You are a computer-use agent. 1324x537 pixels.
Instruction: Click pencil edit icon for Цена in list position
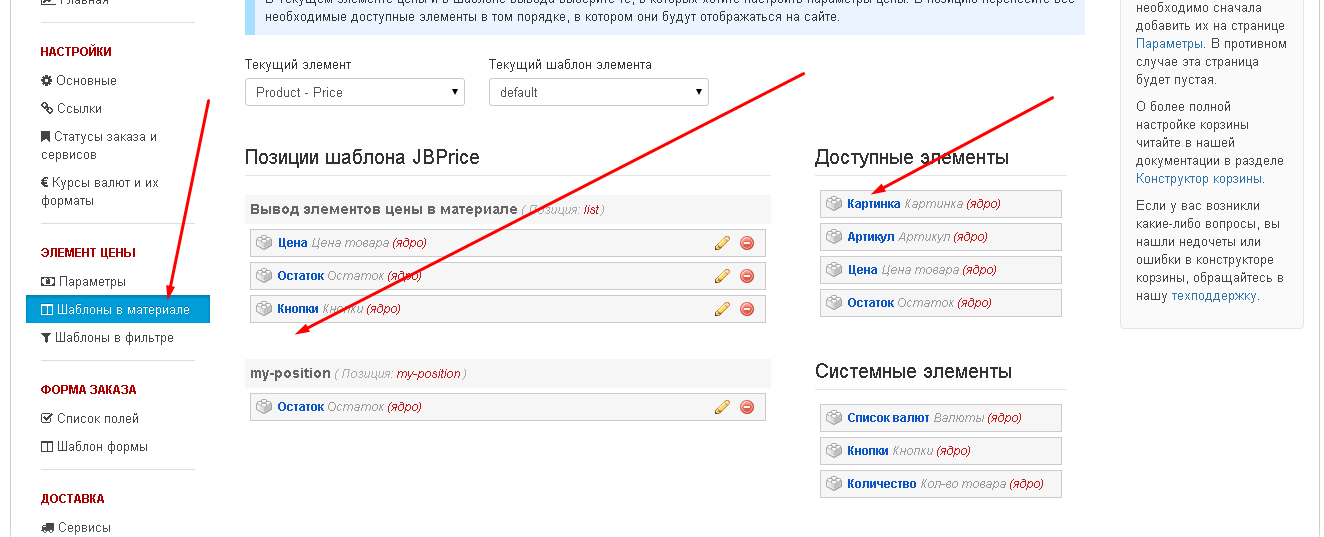tap(722, 243)
